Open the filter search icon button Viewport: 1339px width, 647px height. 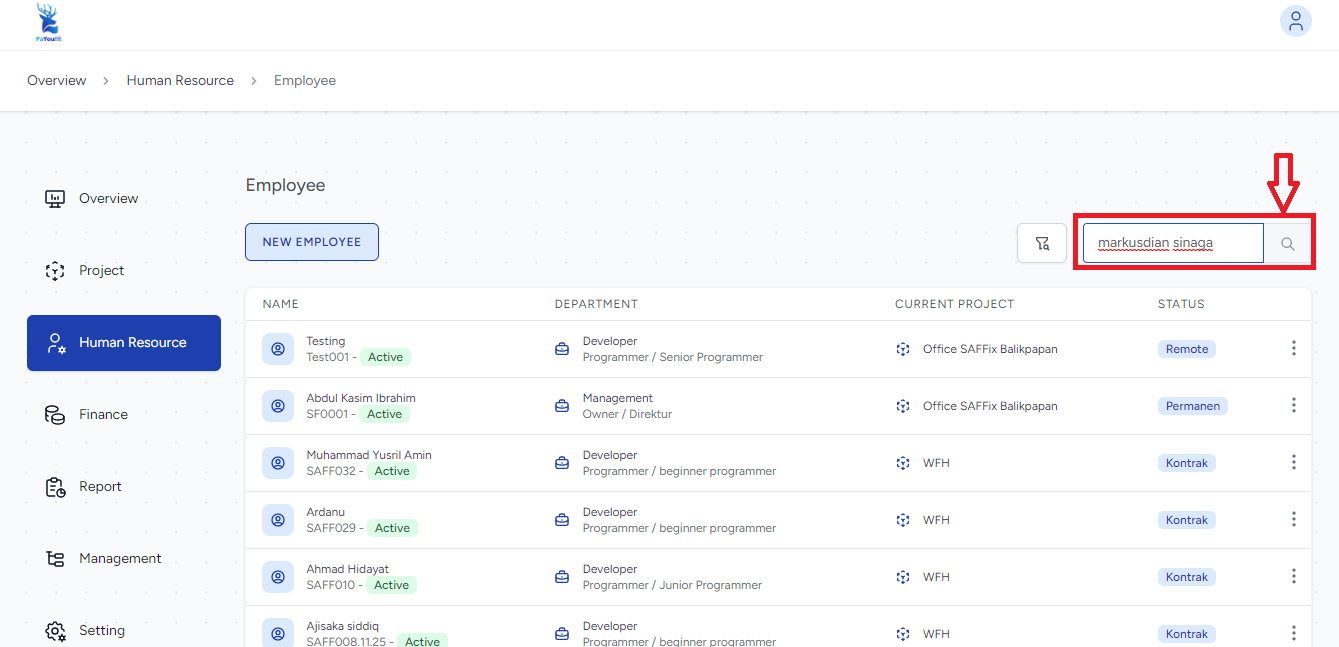tap(1042, 243)
